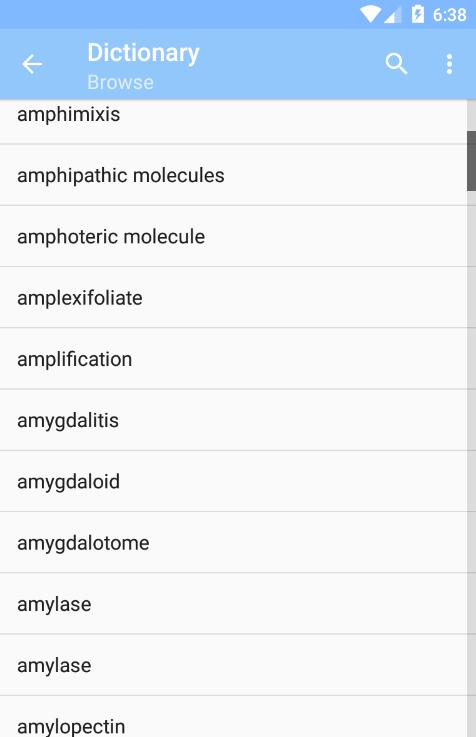The height and width of the screenshot is (737, 476).
Task: Open the three-dot overflow menu
Action: [449, 64]
